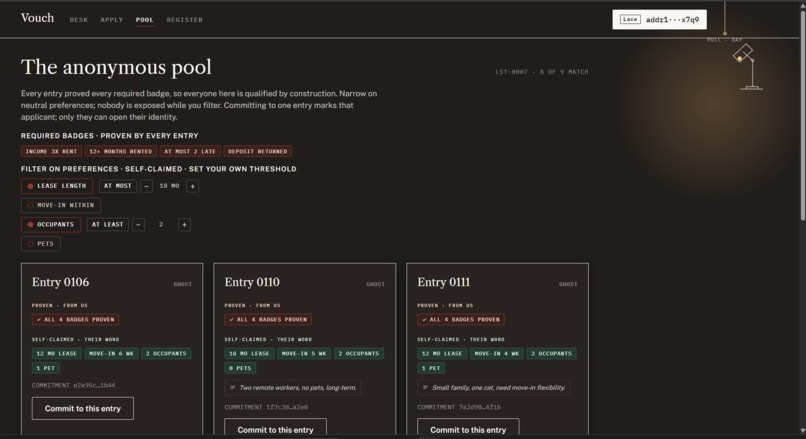The image size is (806, 439).
Task: Open the Apply tab
Action: pyautogui.click(x=112, y=20)
